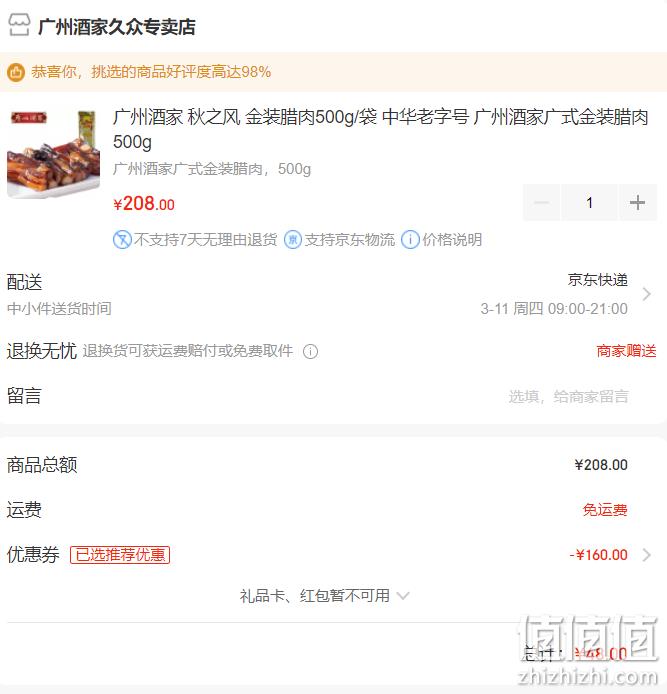Expand 礼品卡、红包暂不可用 section
The image size is (667, 694).
coord(324,596)
